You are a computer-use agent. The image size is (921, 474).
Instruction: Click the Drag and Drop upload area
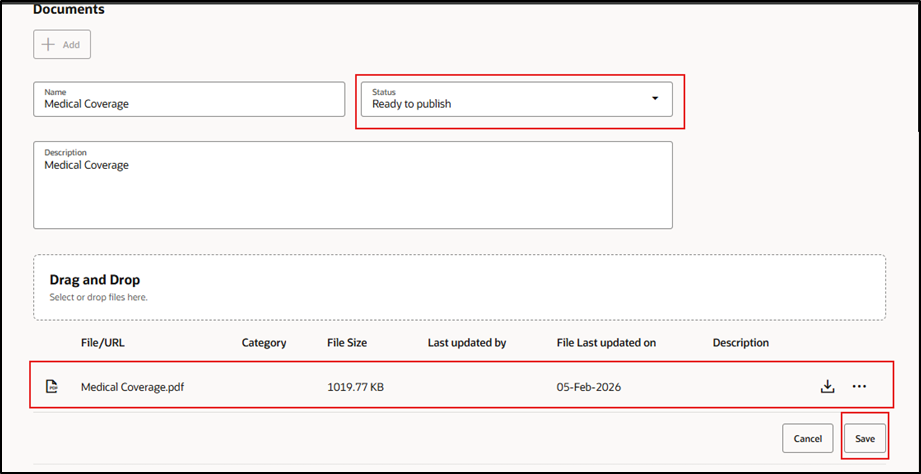459,287
